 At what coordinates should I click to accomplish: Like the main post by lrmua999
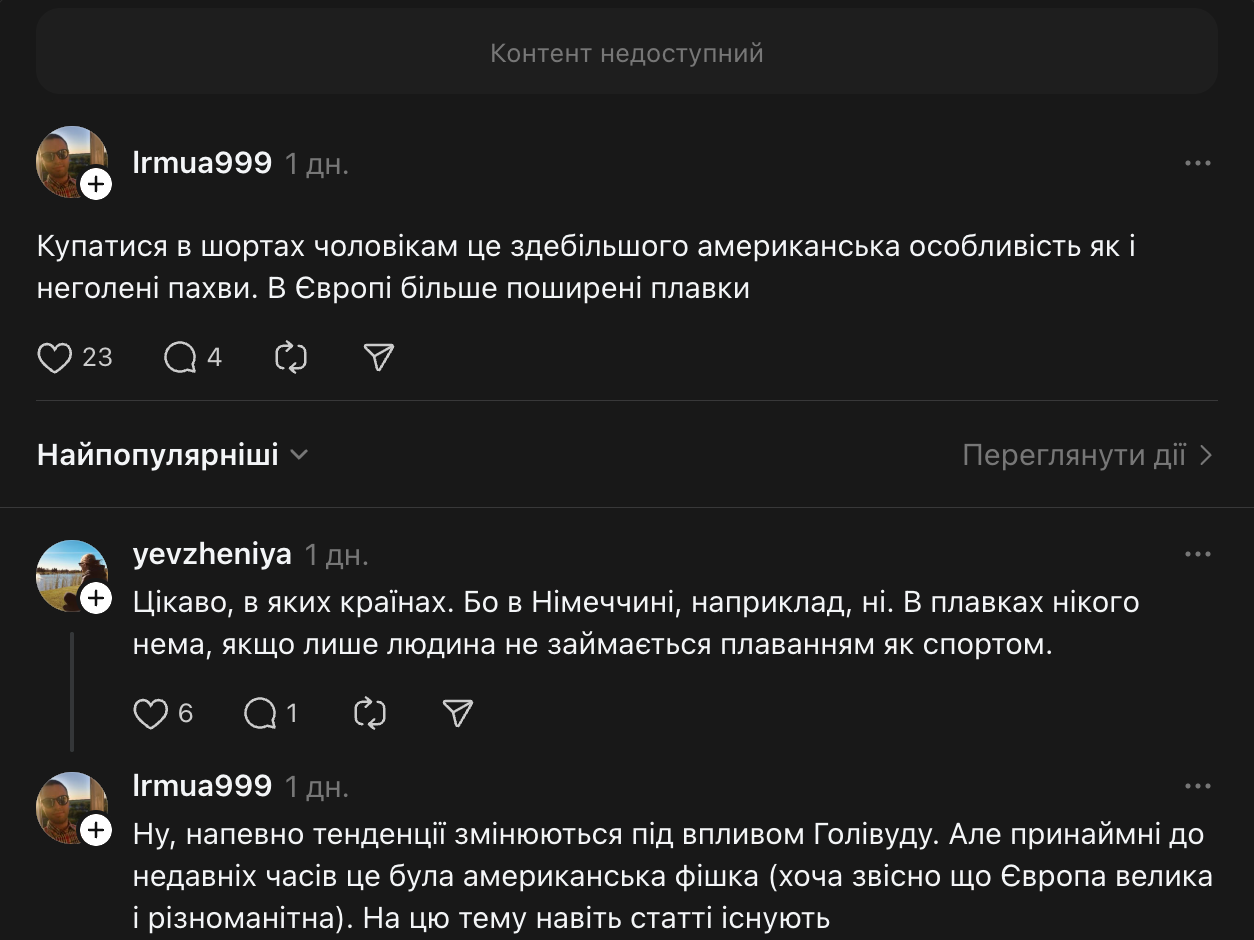[56, 358]
